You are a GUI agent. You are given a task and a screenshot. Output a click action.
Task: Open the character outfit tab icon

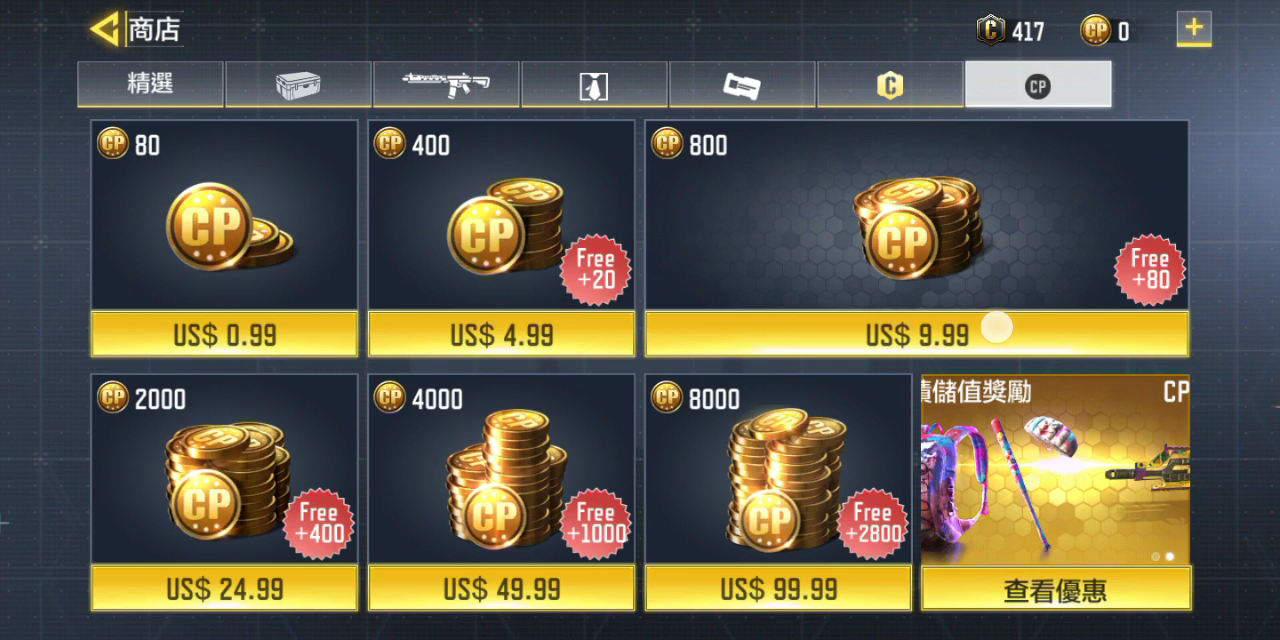pyautogui.click(x=594, y=84)
